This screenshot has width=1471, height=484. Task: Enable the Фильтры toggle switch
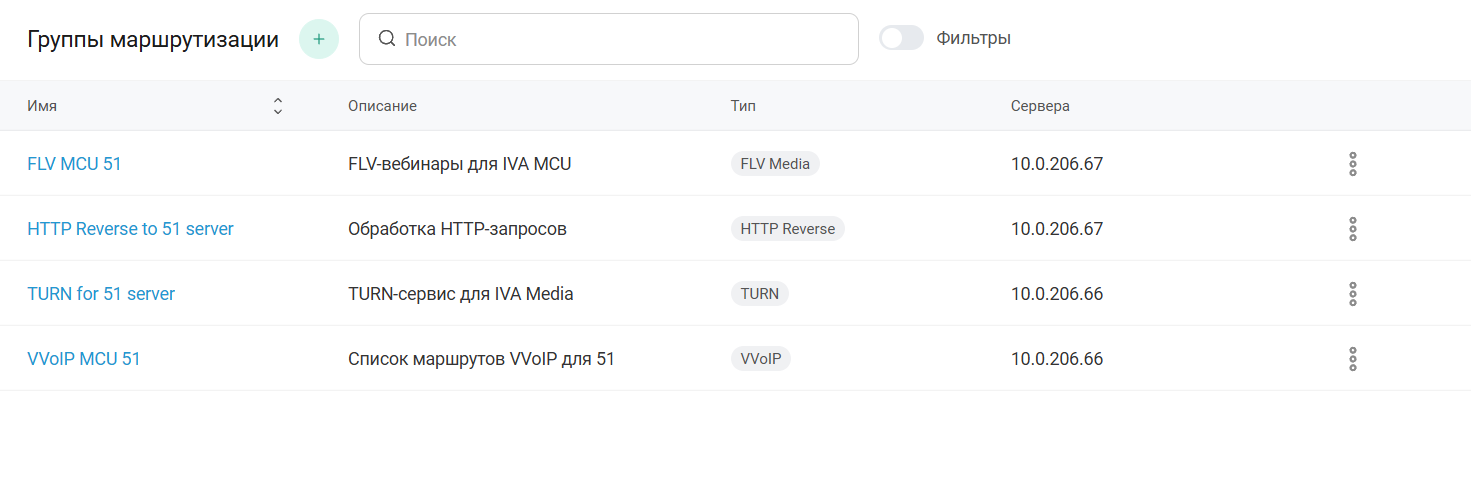[901, 38]
